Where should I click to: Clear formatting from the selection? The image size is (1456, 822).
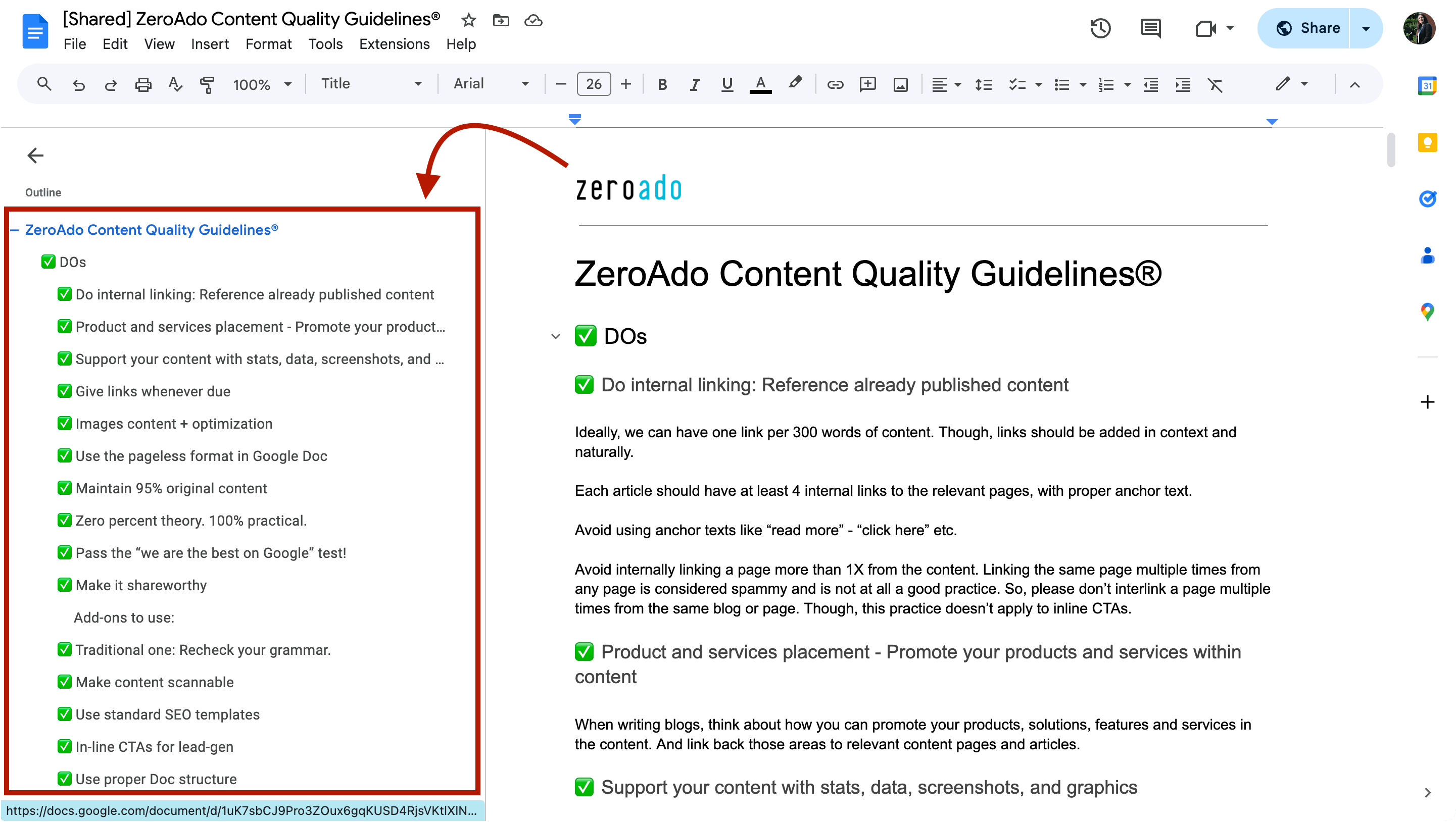click(x=1215, y=85)
